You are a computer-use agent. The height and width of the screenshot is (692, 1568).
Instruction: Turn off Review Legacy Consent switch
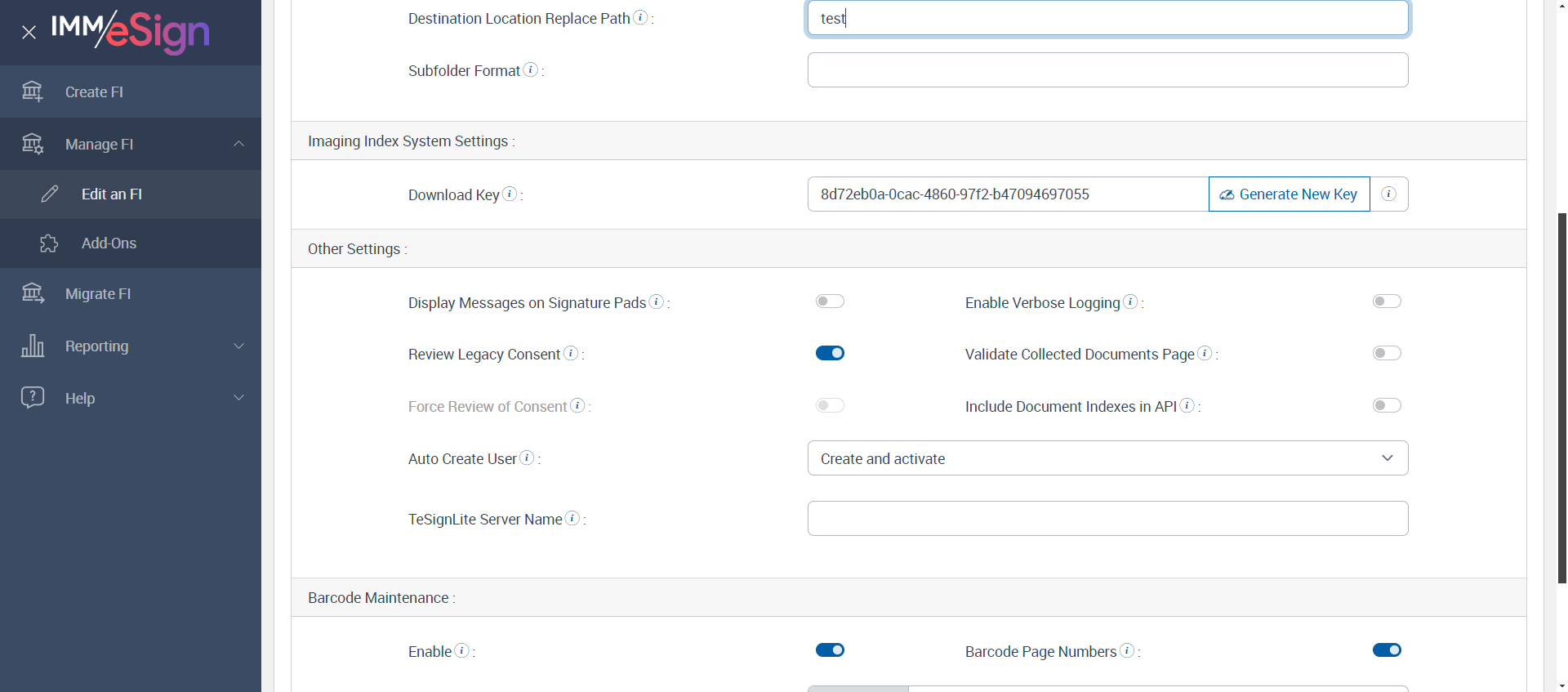(x=830, y=353)
